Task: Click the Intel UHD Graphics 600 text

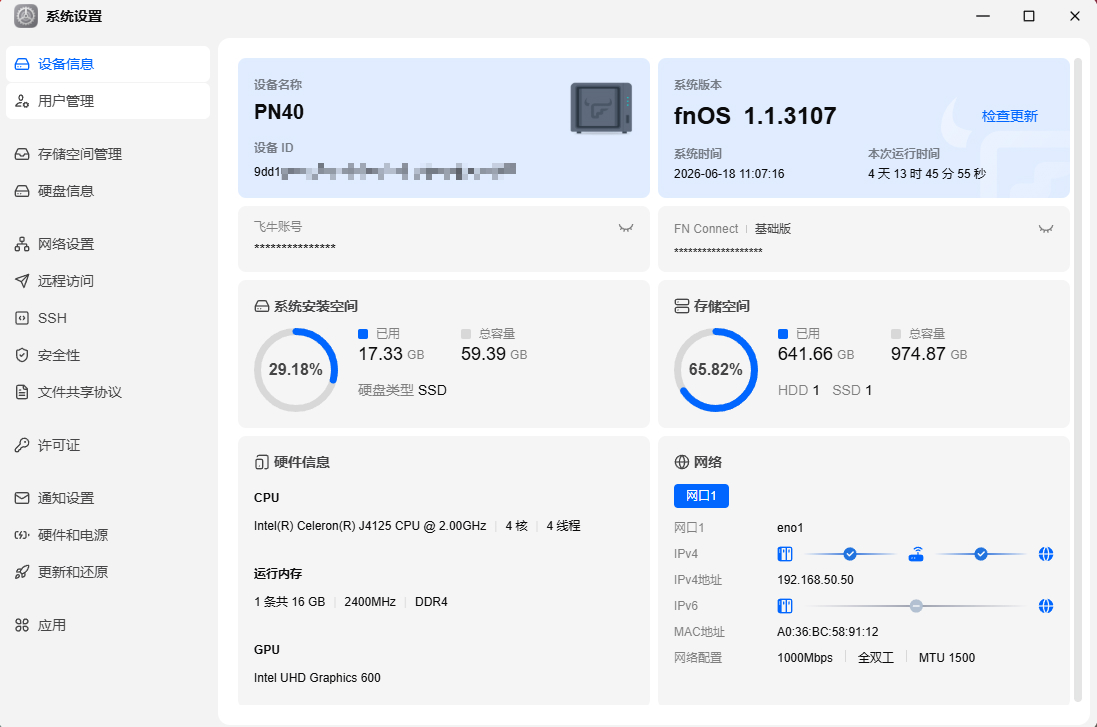Action: pos(317,678)
